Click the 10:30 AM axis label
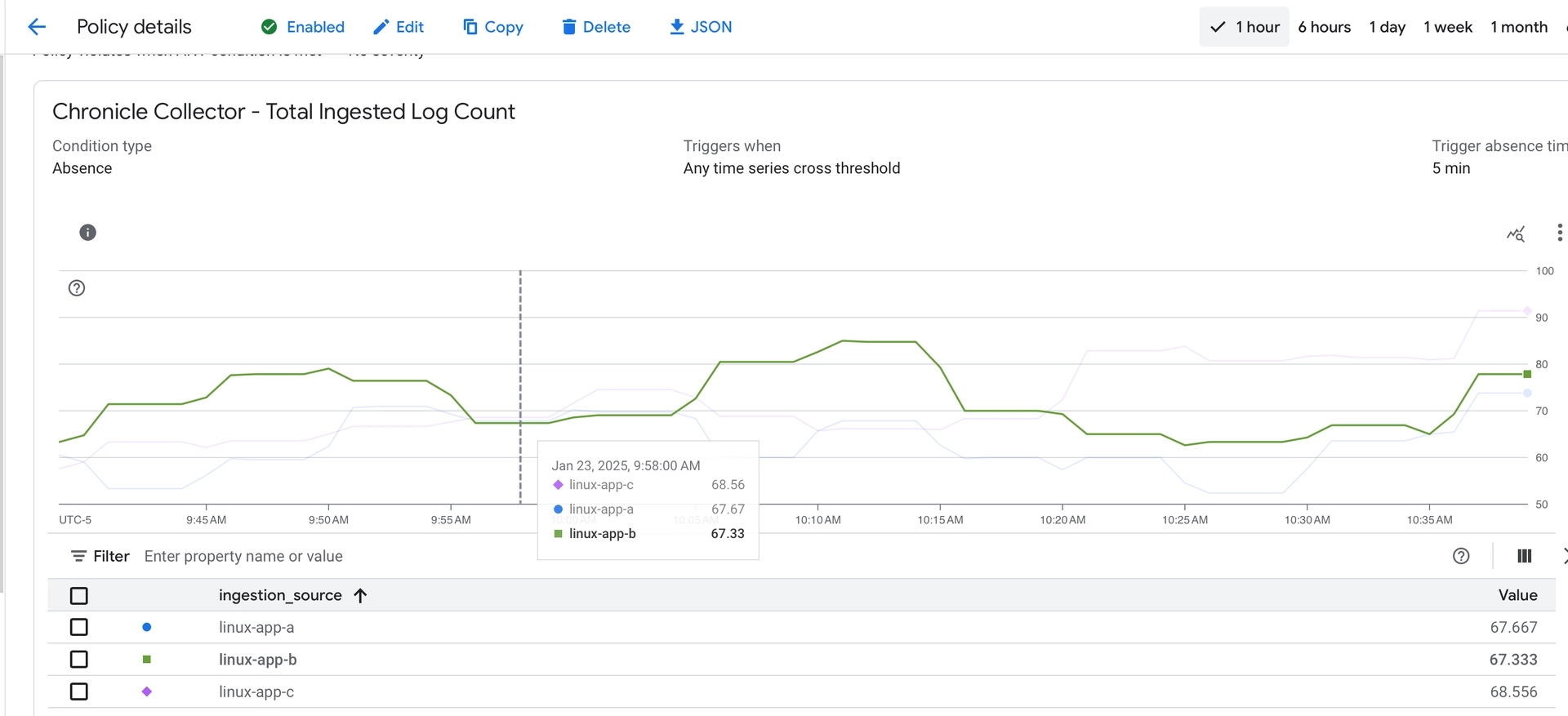1568x716 pixels. click(1307, 520)
